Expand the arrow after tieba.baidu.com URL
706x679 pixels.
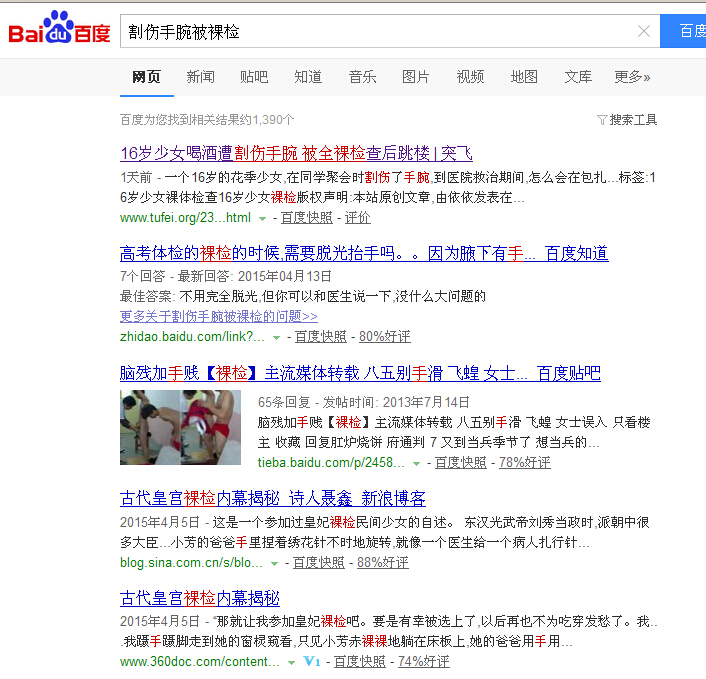coord(416,464)
